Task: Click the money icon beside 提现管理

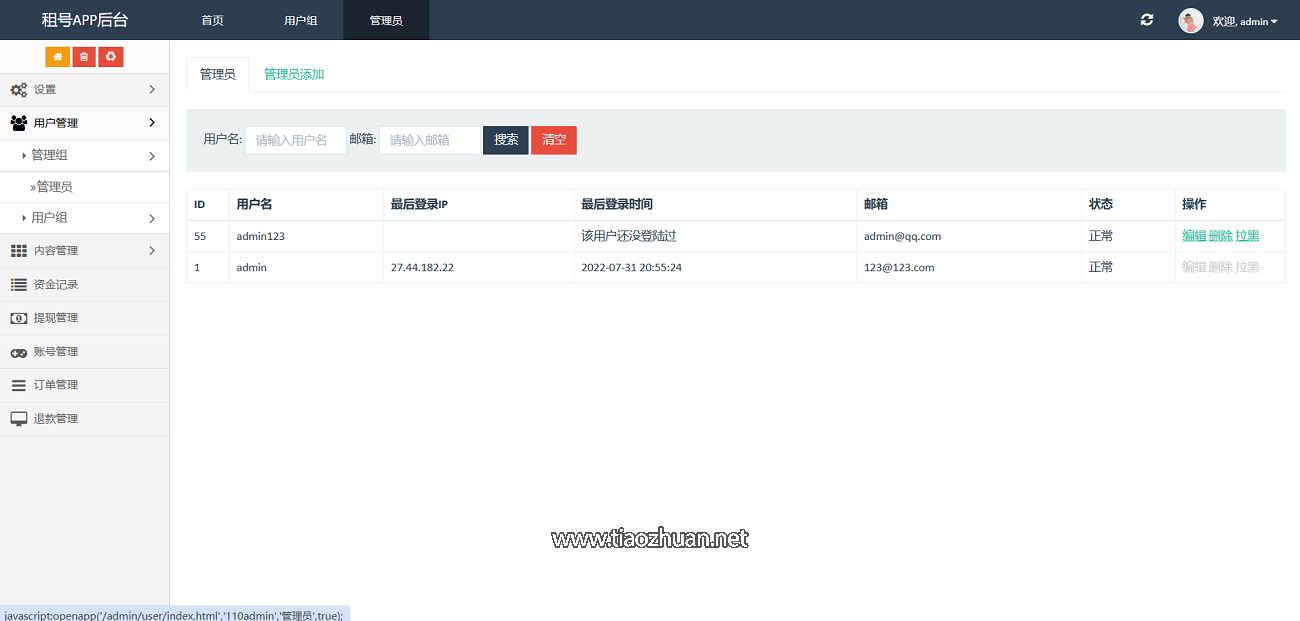Action: coord(19,318)
